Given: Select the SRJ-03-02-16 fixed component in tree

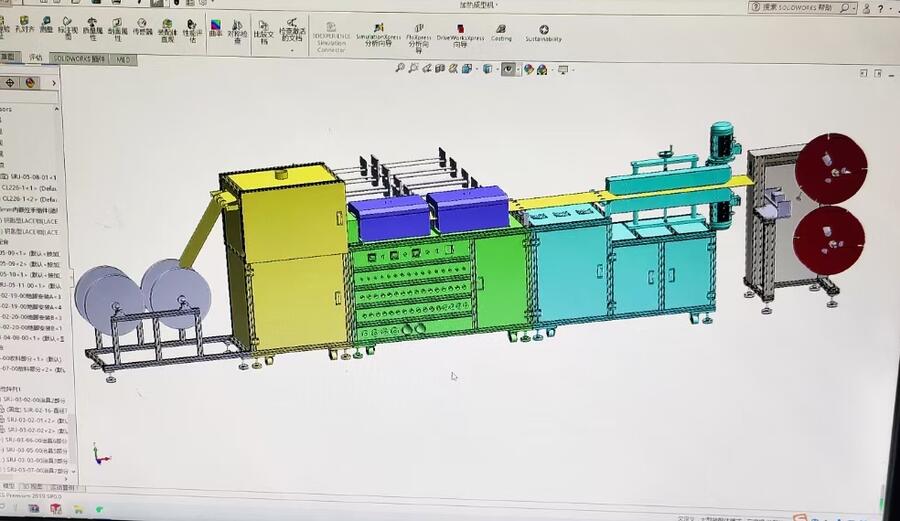Looking at the screenshot, I should [x=38, y=410].
